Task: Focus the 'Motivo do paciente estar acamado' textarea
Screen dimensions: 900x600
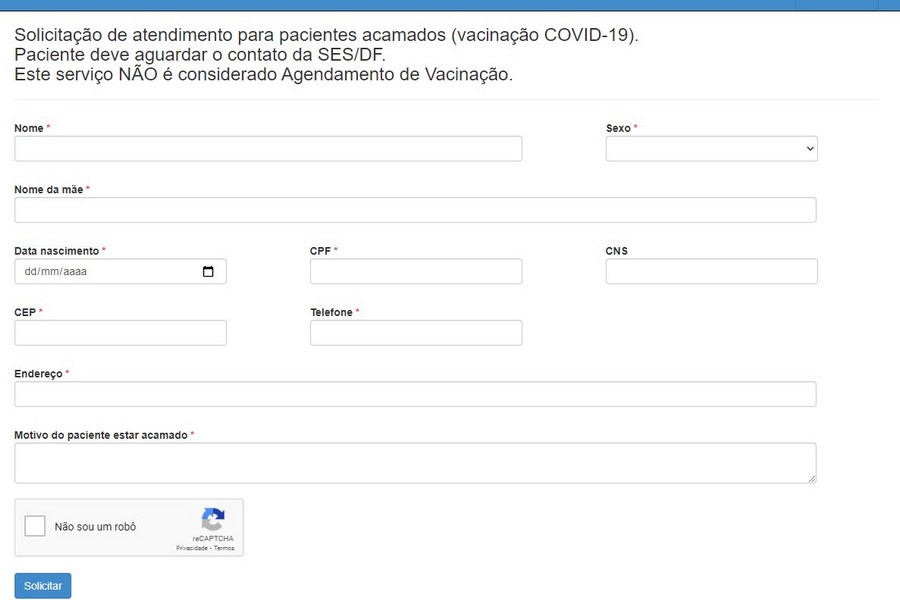Action: tap(415, 463)
